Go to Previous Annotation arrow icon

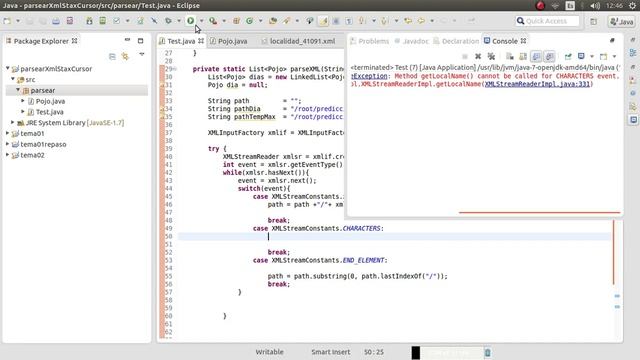pos(384,21)
